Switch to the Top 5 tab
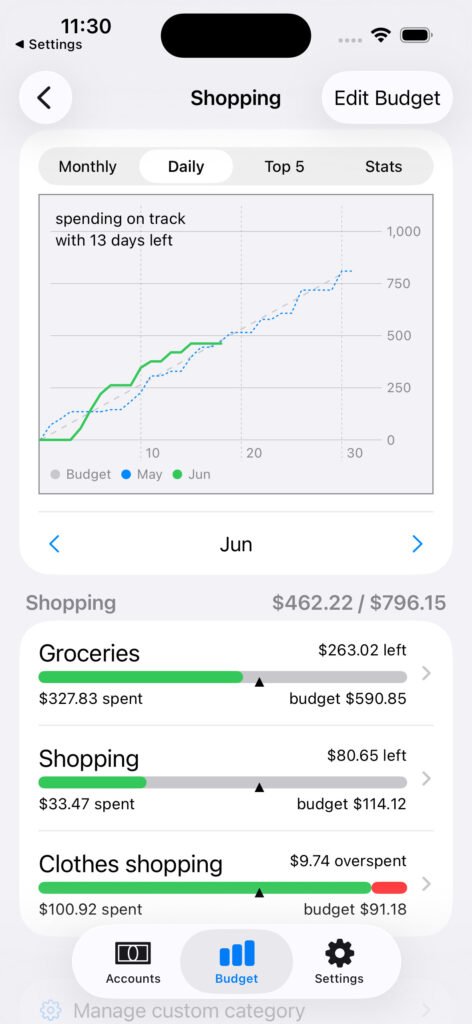The width and height of the screenshot is (472, 1024). click(284, 167)
